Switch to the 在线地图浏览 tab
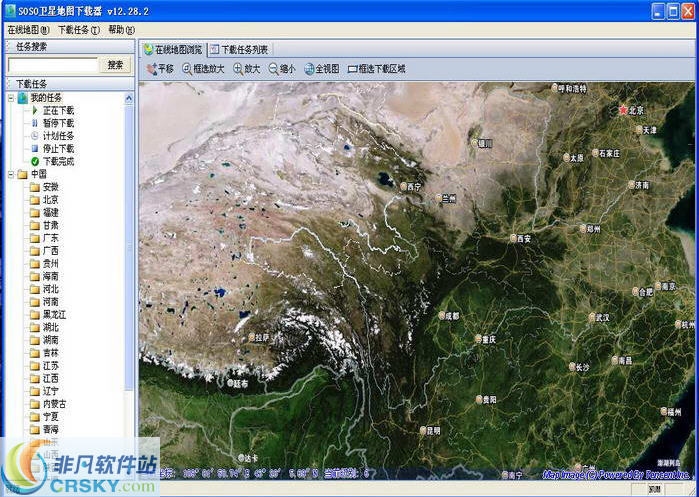Viewport: 699px width, 497px height. (173, 49)
